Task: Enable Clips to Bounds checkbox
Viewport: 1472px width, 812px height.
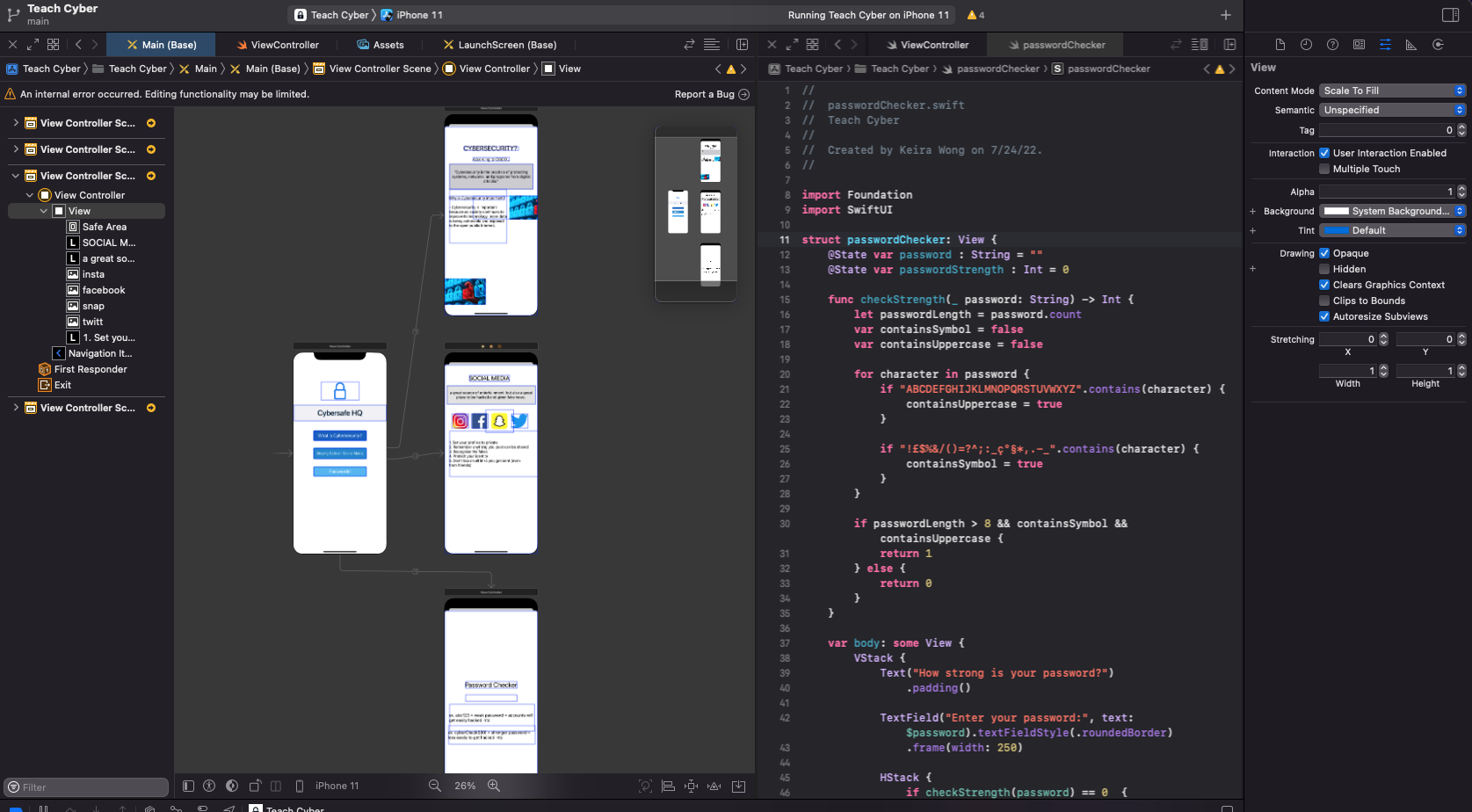Action: pyautogui.click(x=1324, y=301)
